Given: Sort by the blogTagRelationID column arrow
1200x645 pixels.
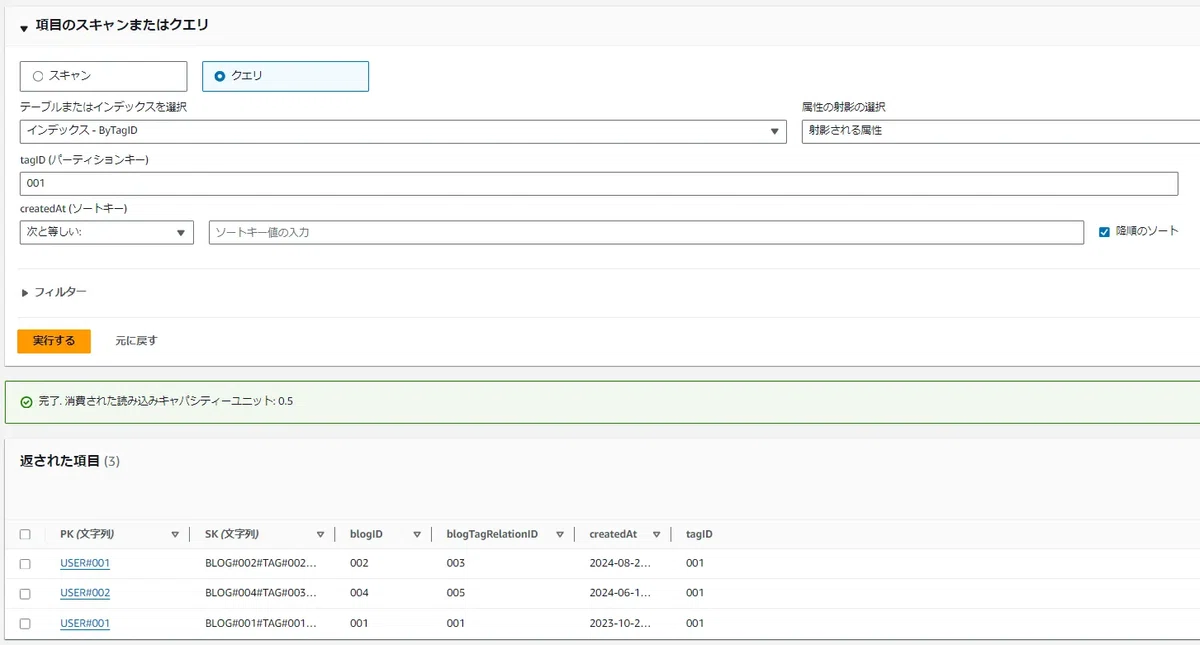Looking at the screenshot, I should click(x=560, y=535).
